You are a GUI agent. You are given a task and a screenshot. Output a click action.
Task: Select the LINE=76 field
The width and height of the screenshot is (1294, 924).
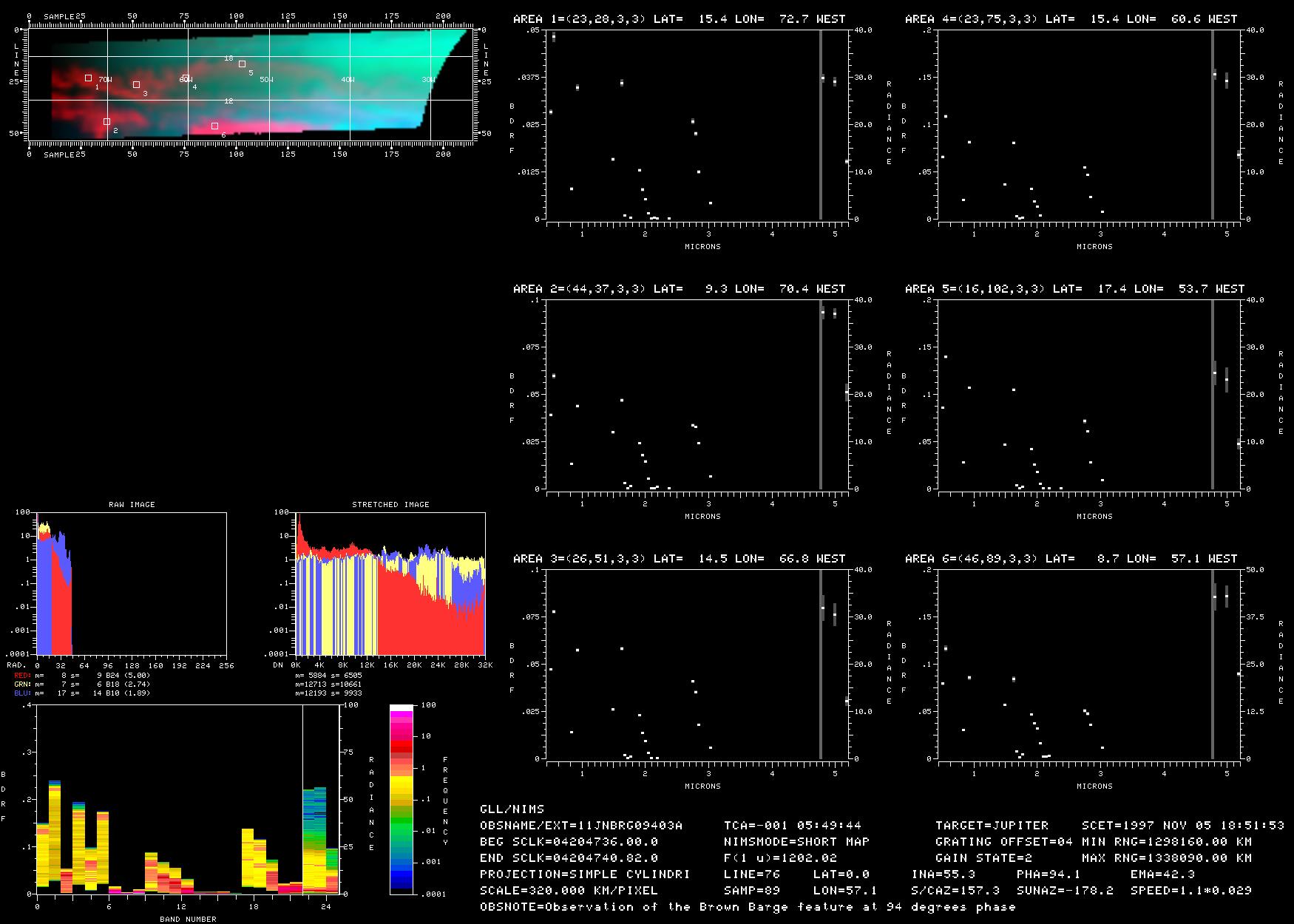(752, 874)
